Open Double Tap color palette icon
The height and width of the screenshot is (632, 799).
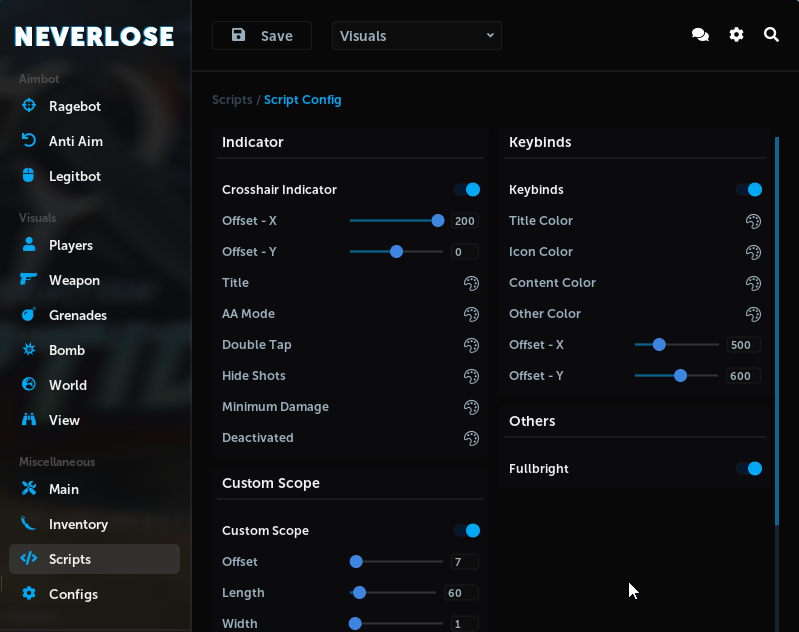point(471,345)
